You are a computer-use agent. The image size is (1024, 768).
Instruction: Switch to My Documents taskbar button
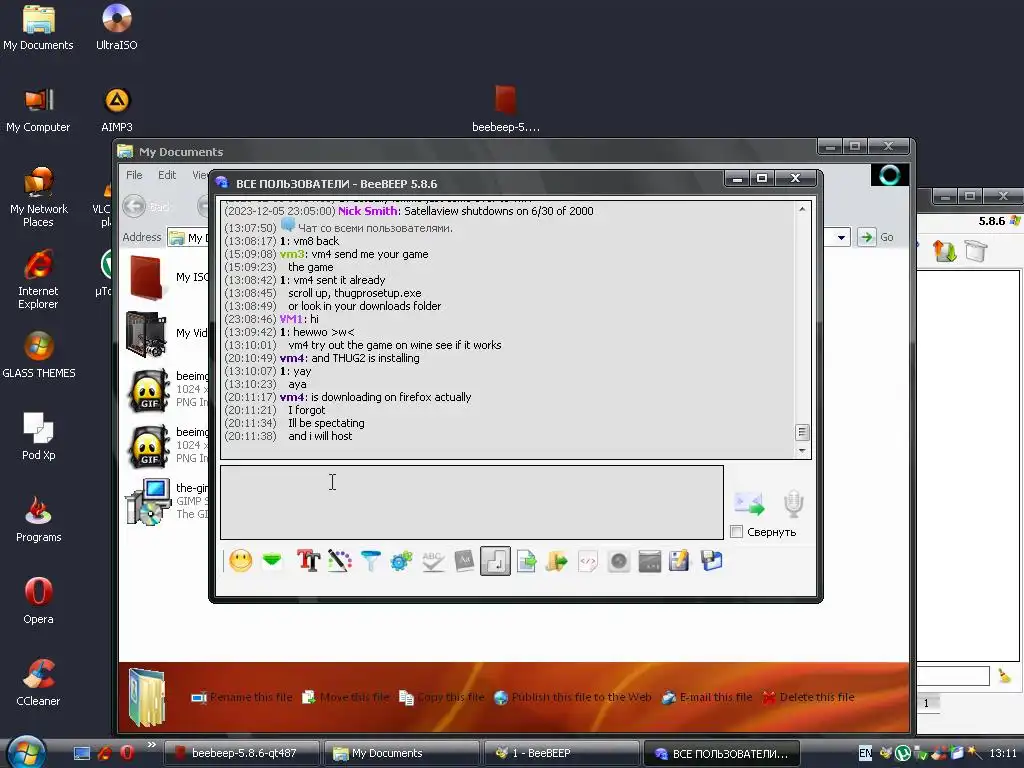(x=401, y=753)
